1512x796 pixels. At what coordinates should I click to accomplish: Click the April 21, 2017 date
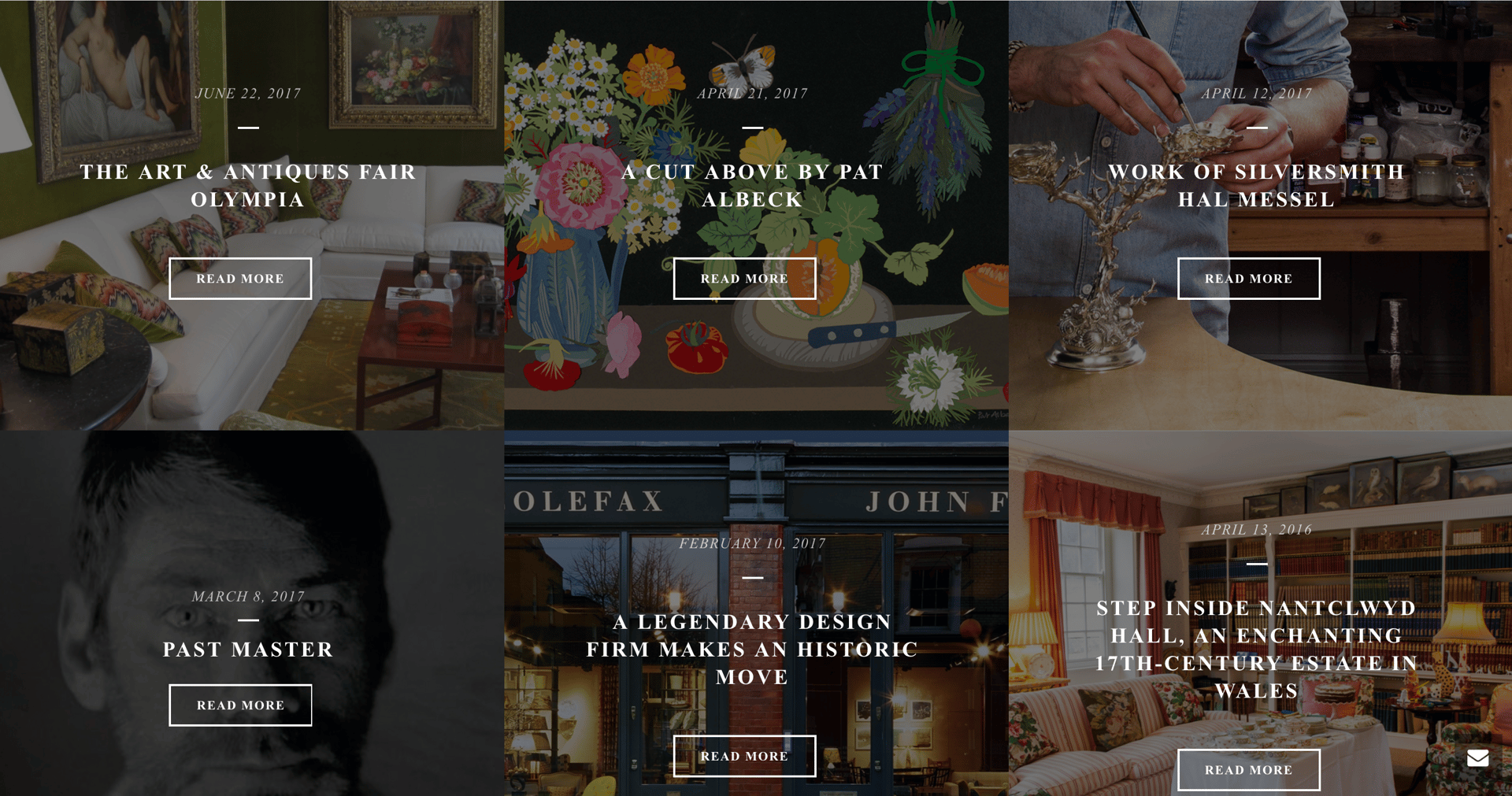752,94
